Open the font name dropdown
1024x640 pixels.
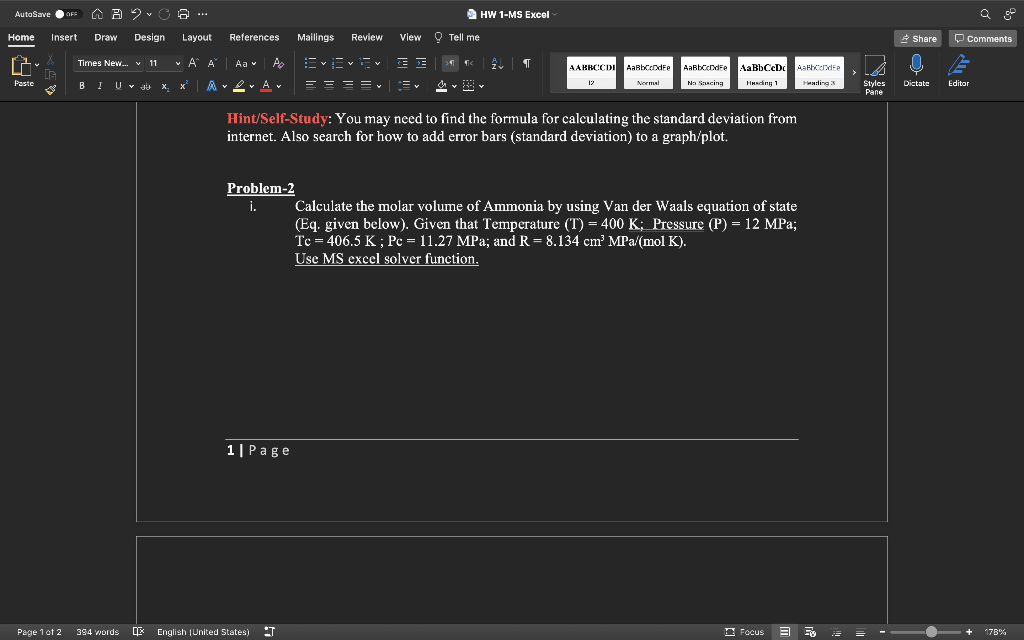[138, 63]
